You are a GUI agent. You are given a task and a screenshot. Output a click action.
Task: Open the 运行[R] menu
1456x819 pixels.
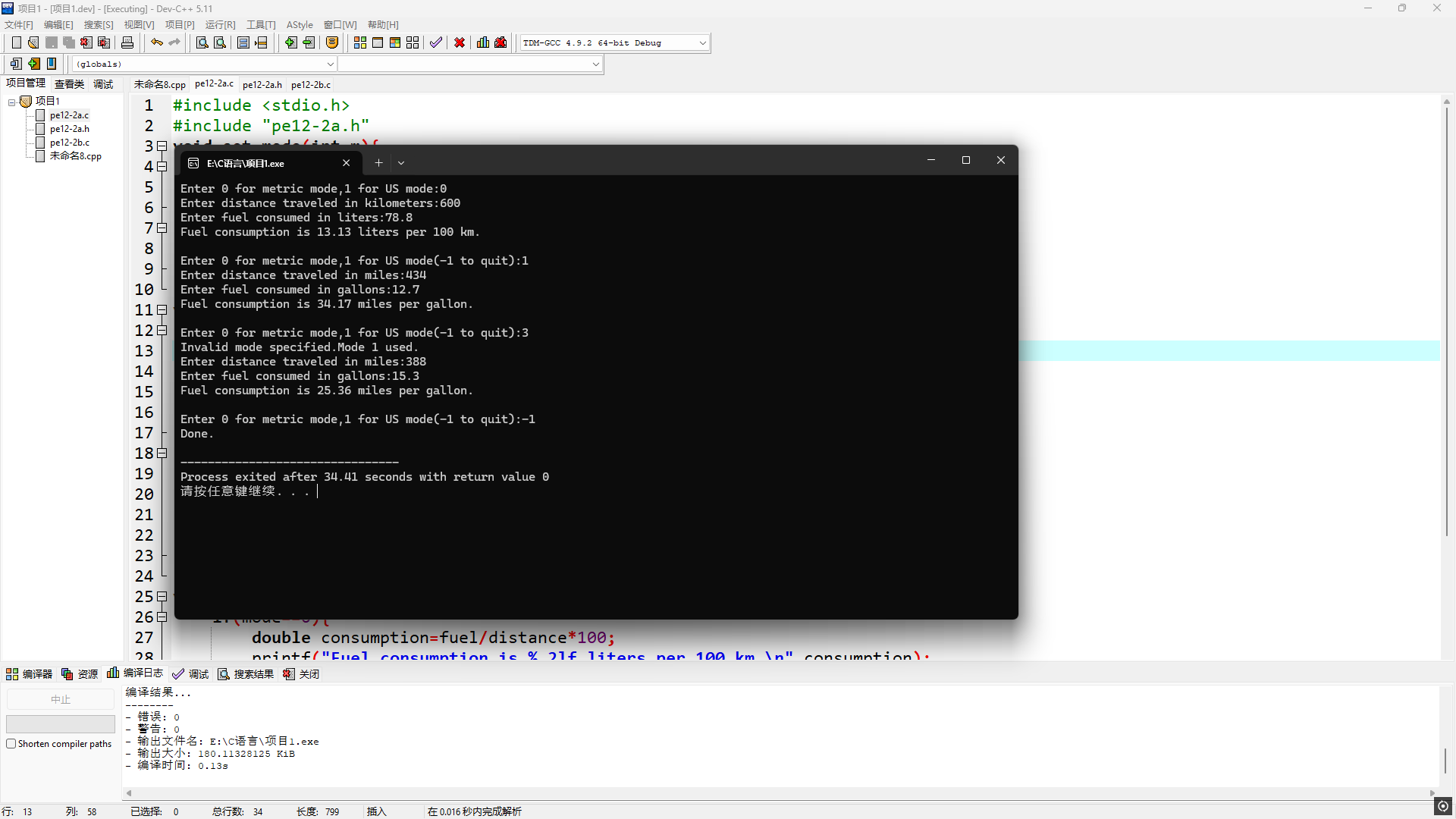[x=220, y=25]
